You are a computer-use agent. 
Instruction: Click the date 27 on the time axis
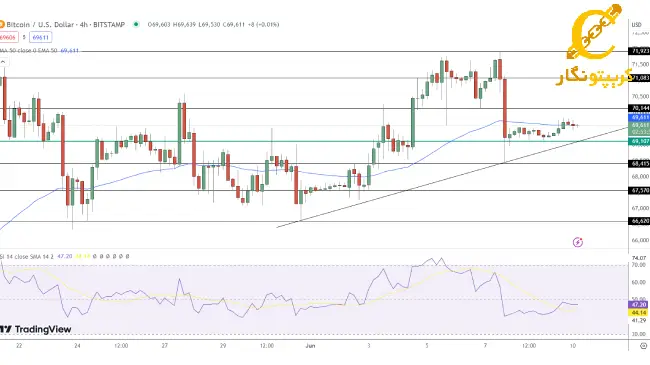coord(165,346)
